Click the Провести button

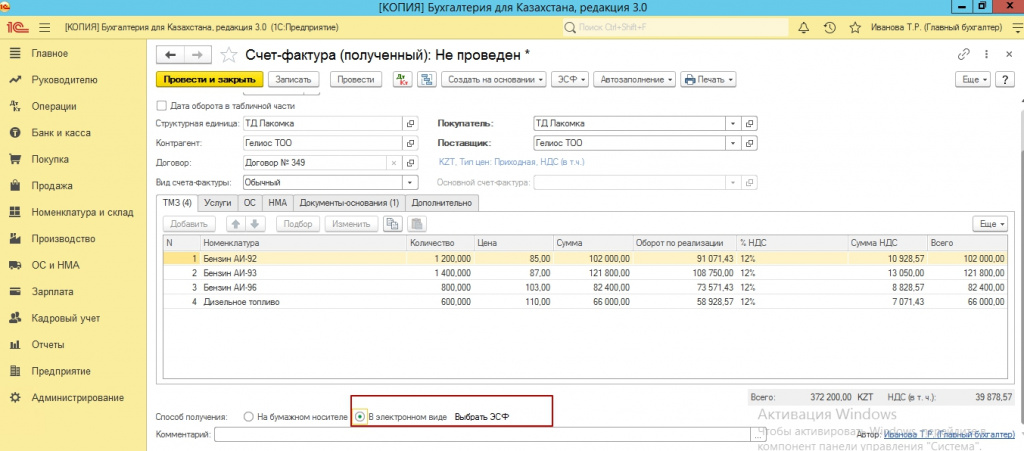(x=356, y=80)
